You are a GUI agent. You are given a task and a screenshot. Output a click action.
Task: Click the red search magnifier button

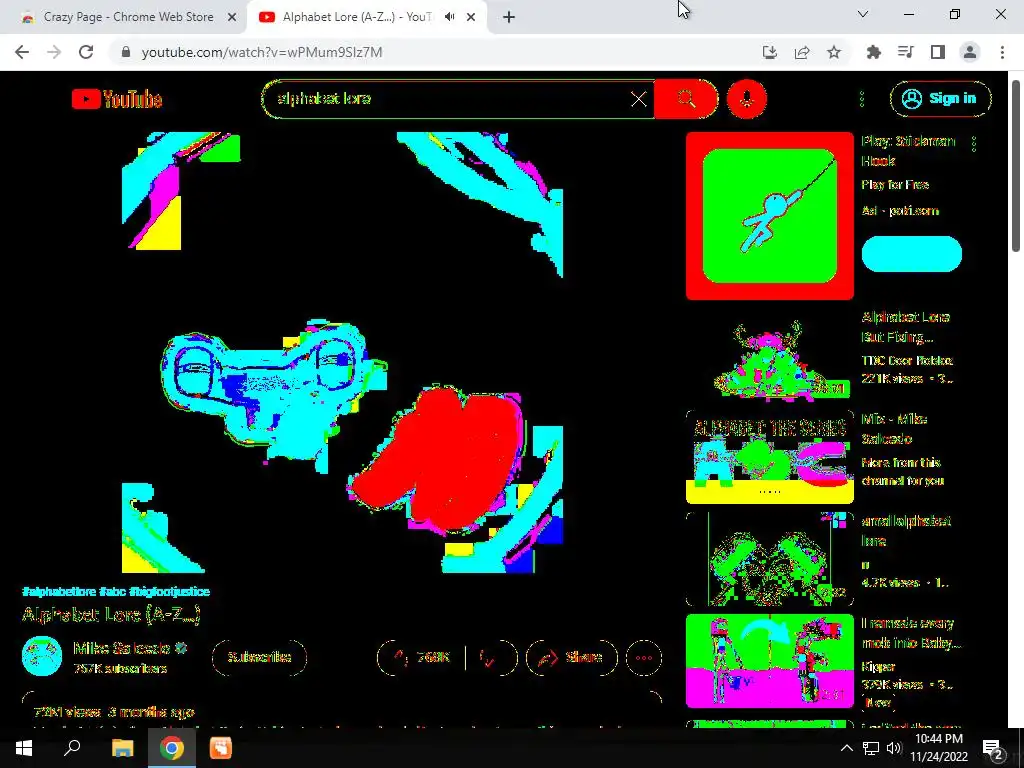[x=686, y=99]
